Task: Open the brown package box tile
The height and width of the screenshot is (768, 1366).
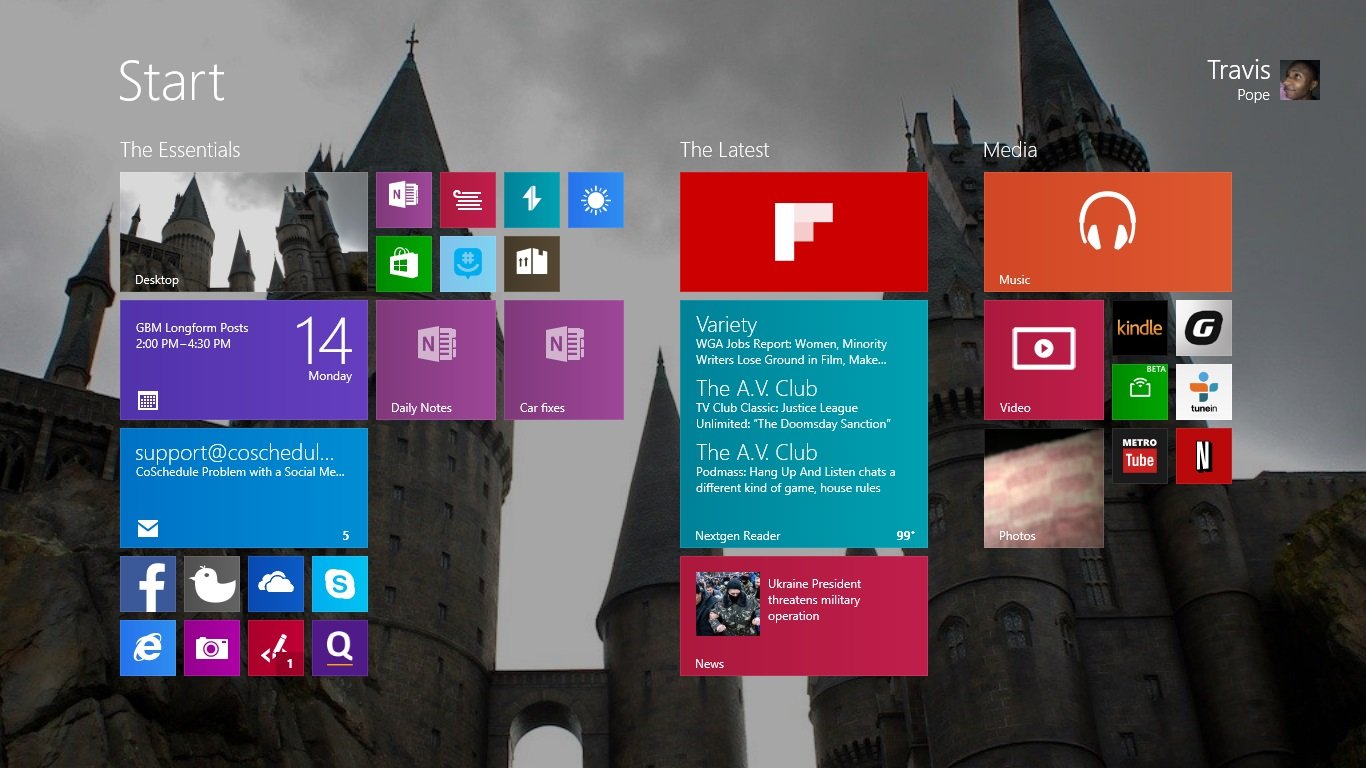Action: click(x=532, y=264)
